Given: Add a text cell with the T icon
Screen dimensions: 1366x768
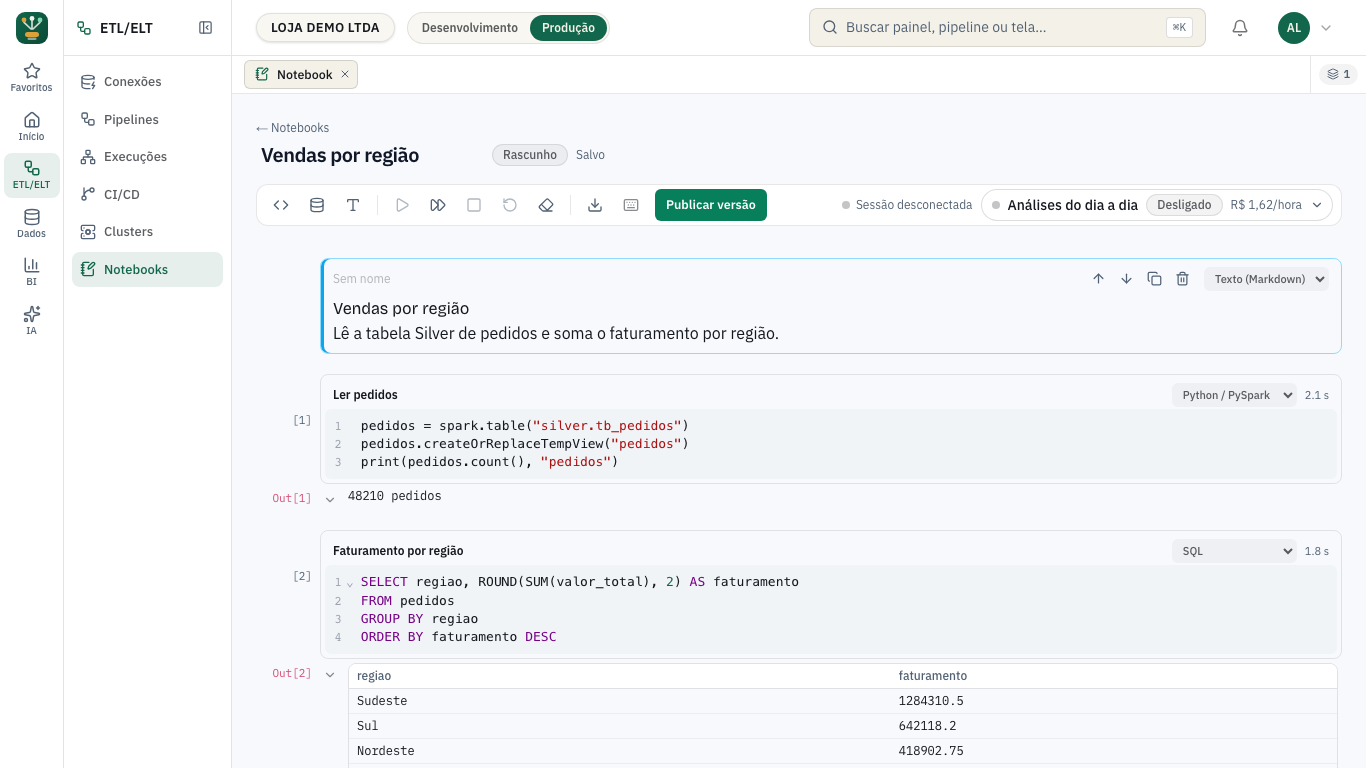Looking at the screenshot, I should coord(353,205).
